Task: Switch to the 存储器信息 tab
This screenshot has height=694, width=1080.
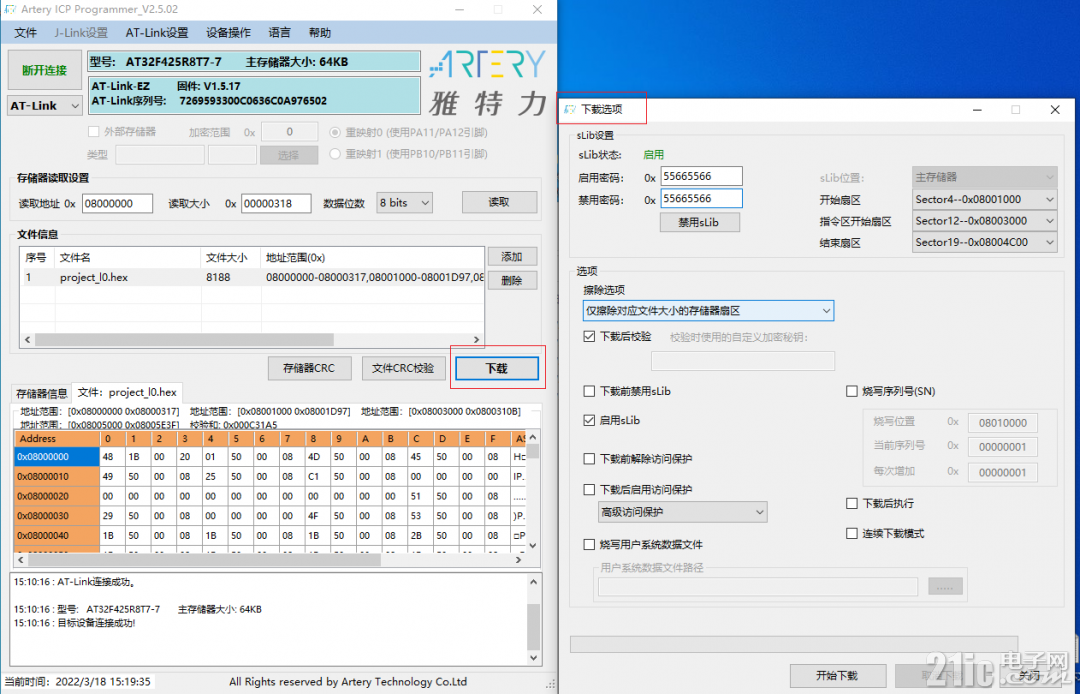Action: (42, 394)
